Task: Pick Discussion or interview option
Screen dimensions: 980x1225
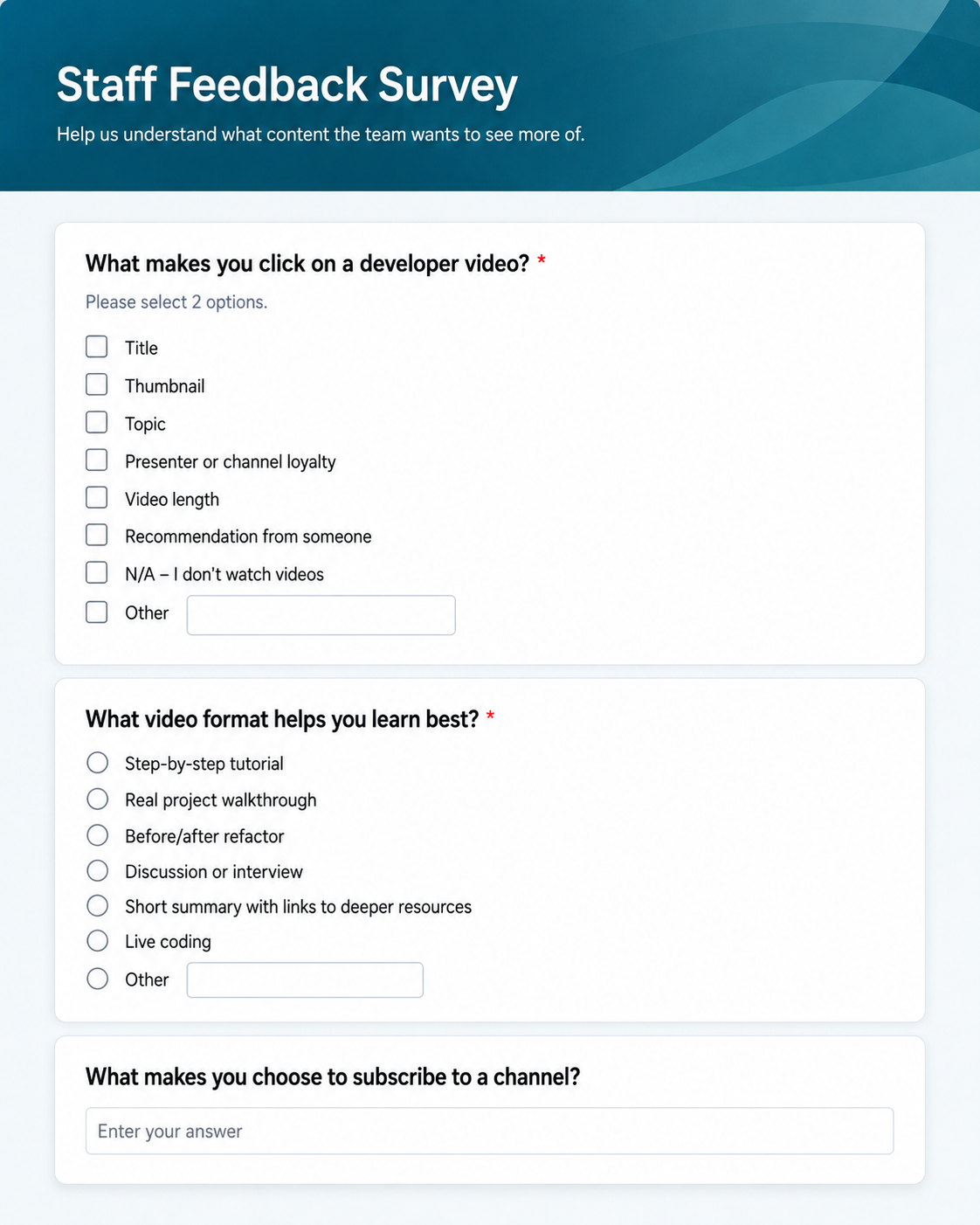Action: 98,871
